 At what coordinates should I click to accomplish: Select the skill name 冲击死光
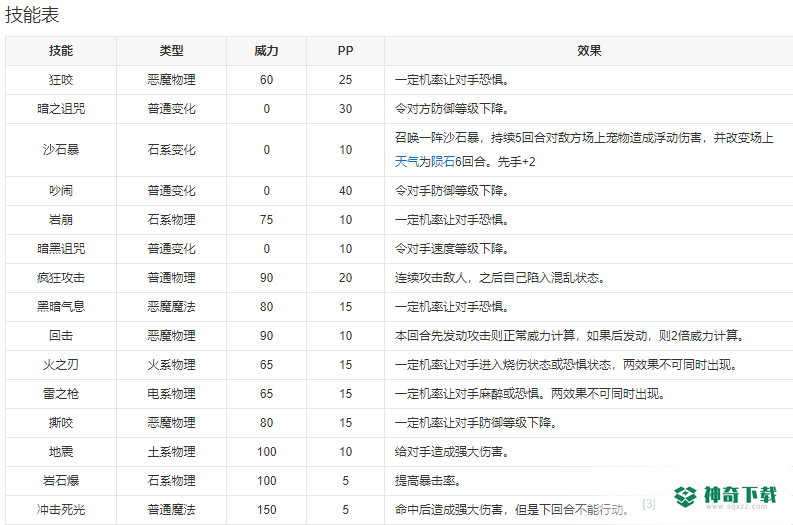(61, 510)
